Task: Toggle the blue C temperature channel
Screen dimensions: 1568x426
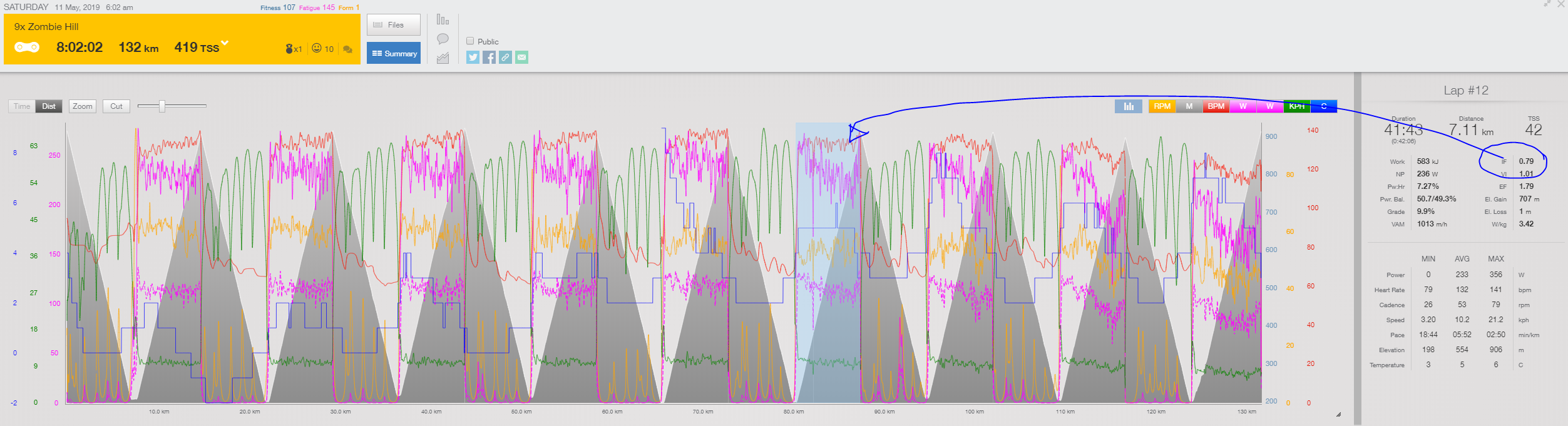Action: pyautogui.click(x=1323, y=106)
